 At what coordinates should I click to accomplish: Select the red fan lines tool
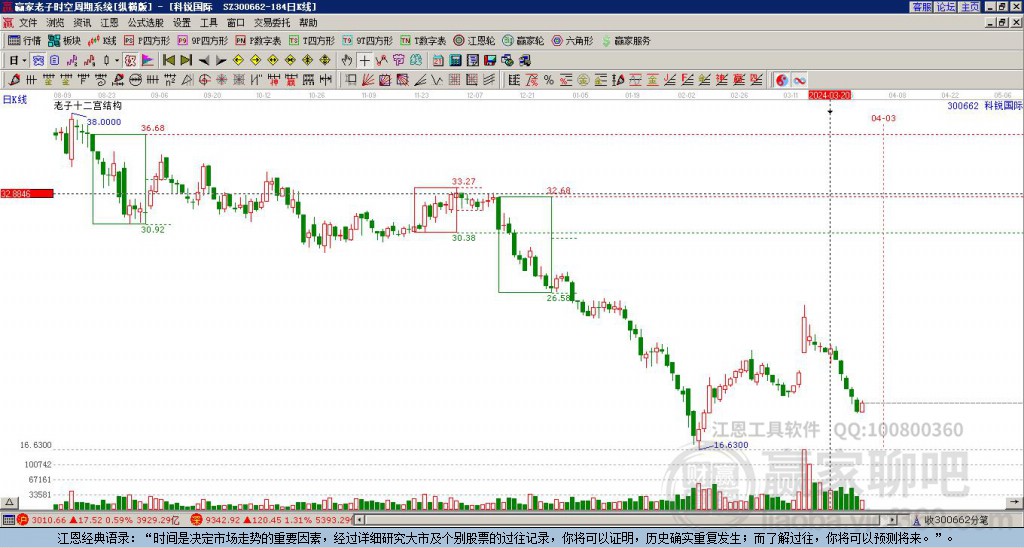click(x=367, y=80)
